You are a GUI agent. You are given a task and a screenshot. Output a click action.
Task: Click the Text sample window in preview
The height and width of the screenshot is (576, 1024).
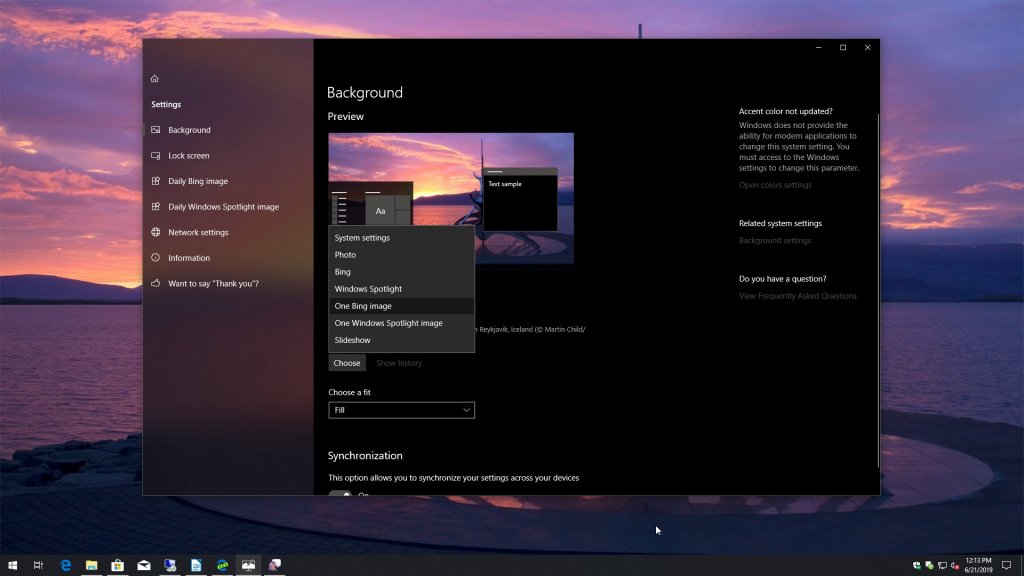[520, 199]
